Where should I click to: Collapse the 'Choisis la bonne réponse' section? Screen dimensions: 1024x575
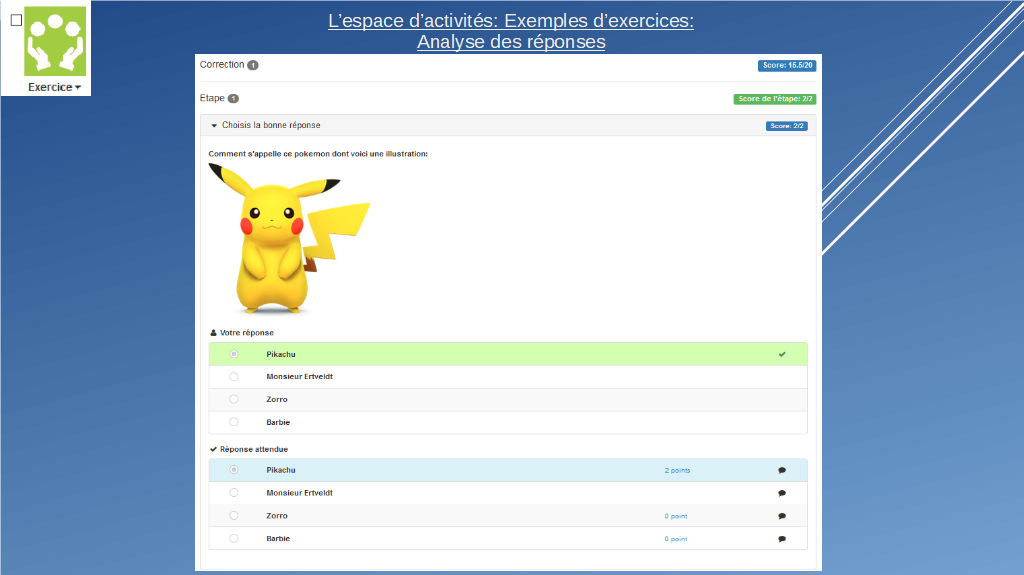(x=214, y=125)
